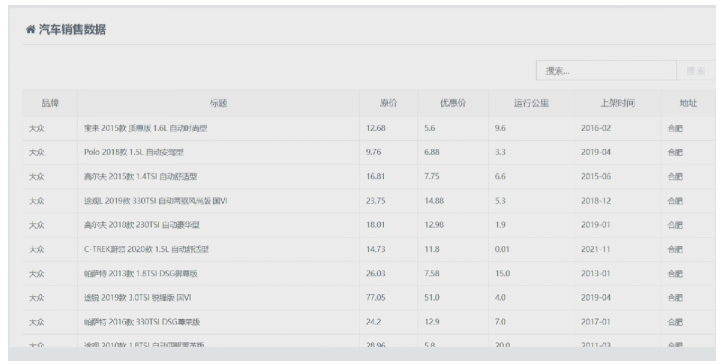Click the mileage value 9.6

tap(500, 128)
